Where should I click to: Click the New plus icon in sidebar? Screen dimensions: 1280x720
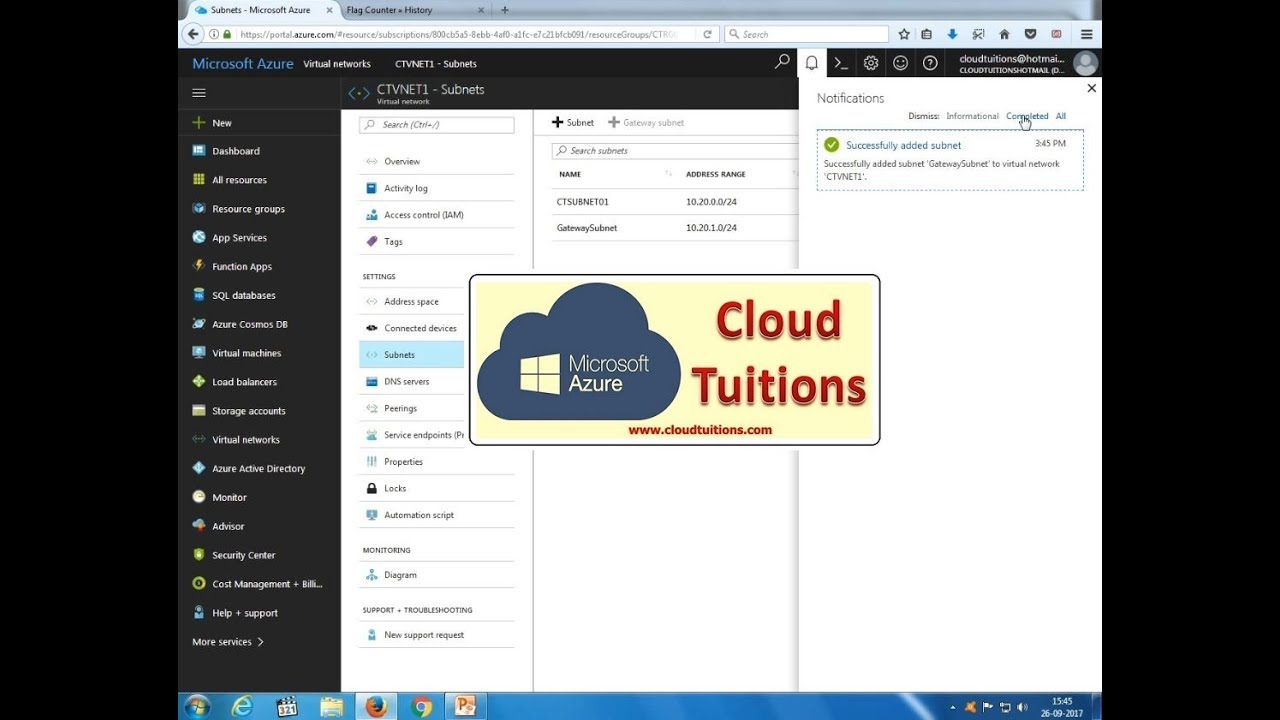click(x=199, y=123)
